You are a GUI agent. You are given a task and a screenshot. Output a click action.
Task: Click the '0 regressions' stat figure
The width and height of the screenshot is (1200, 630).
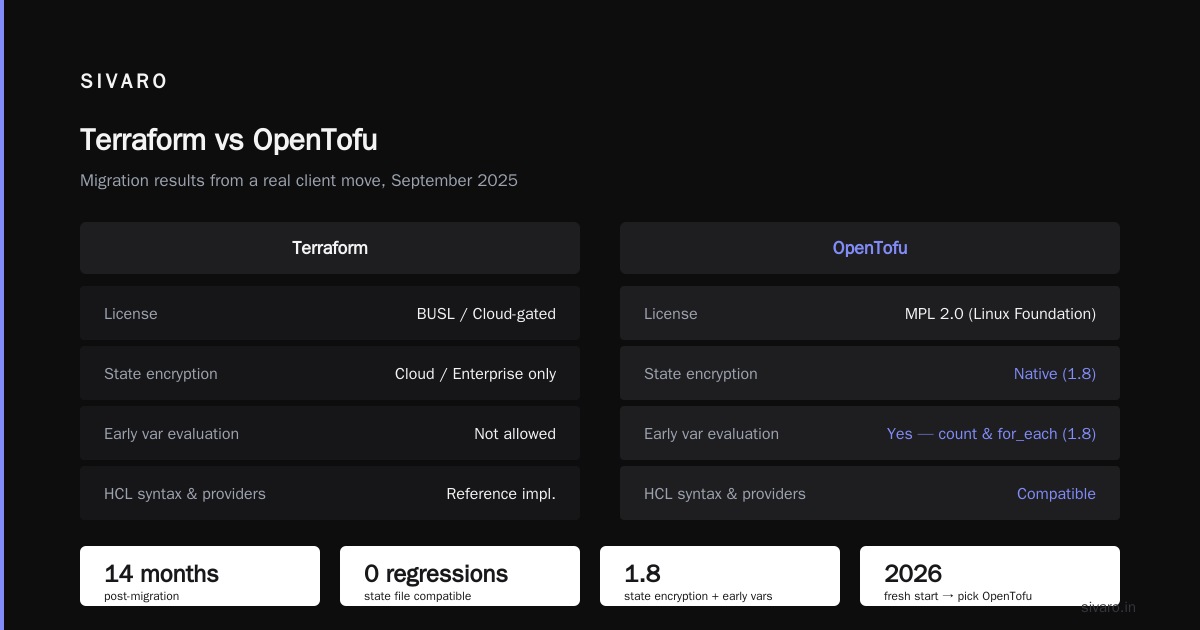[436, 574]
